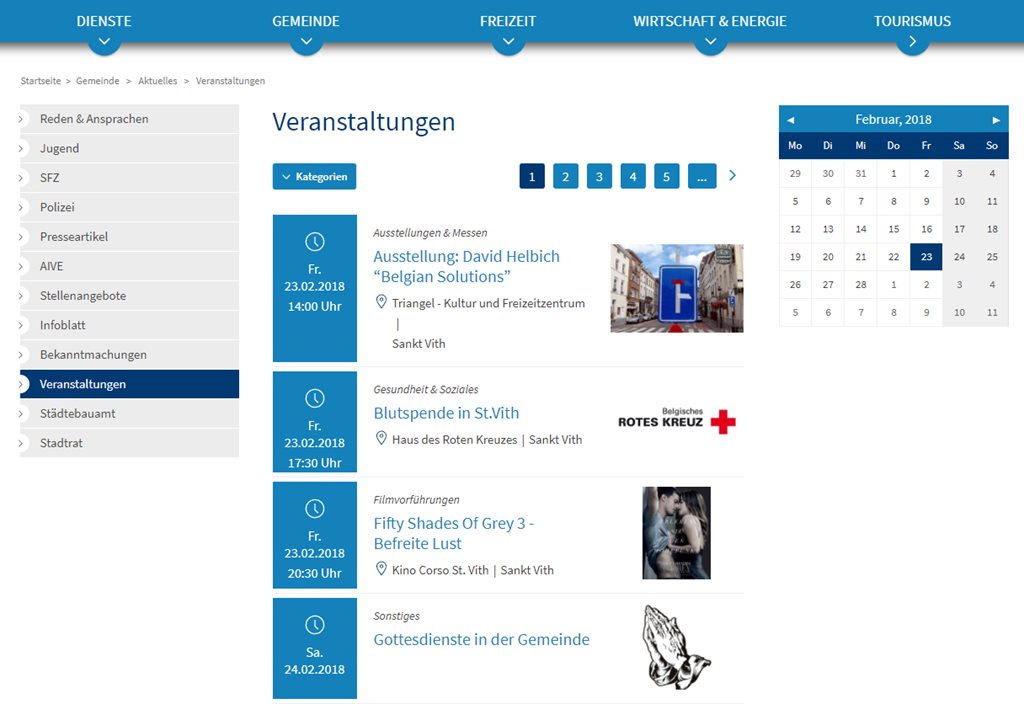Go to previous month in calendar
The image size is (1024, 704).
point(791,120)
